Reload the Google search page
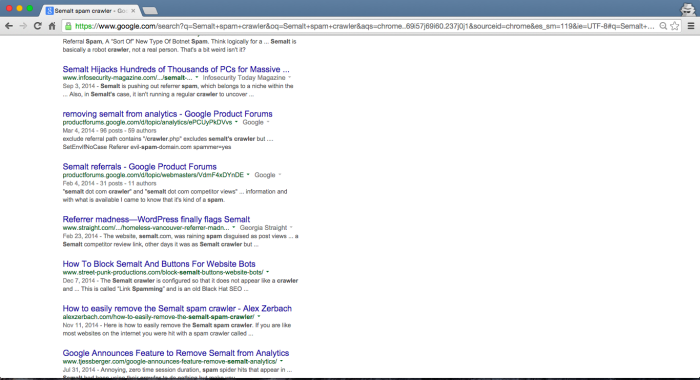Screen dimensions: 700x380 38,26
